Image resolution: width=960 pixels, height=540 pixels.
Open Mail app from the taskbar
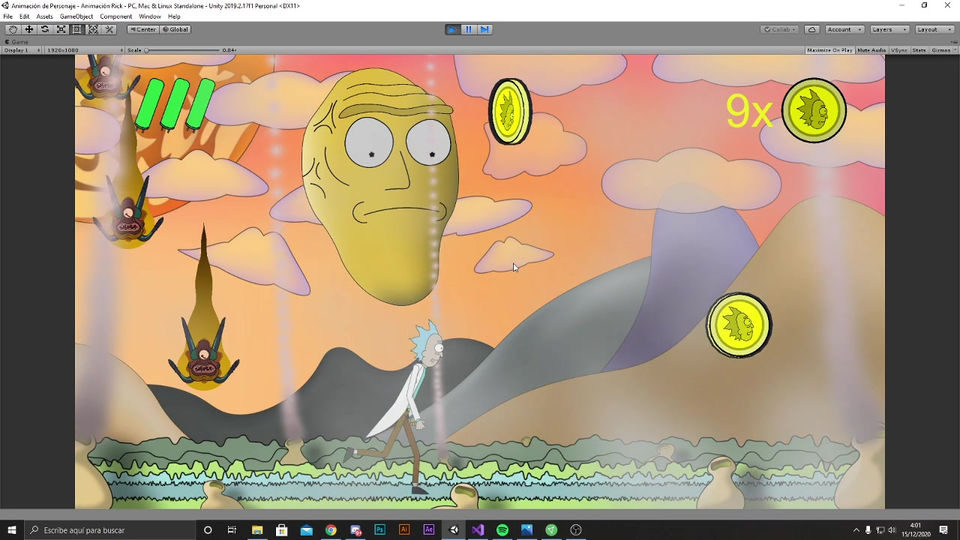(306, 530)
